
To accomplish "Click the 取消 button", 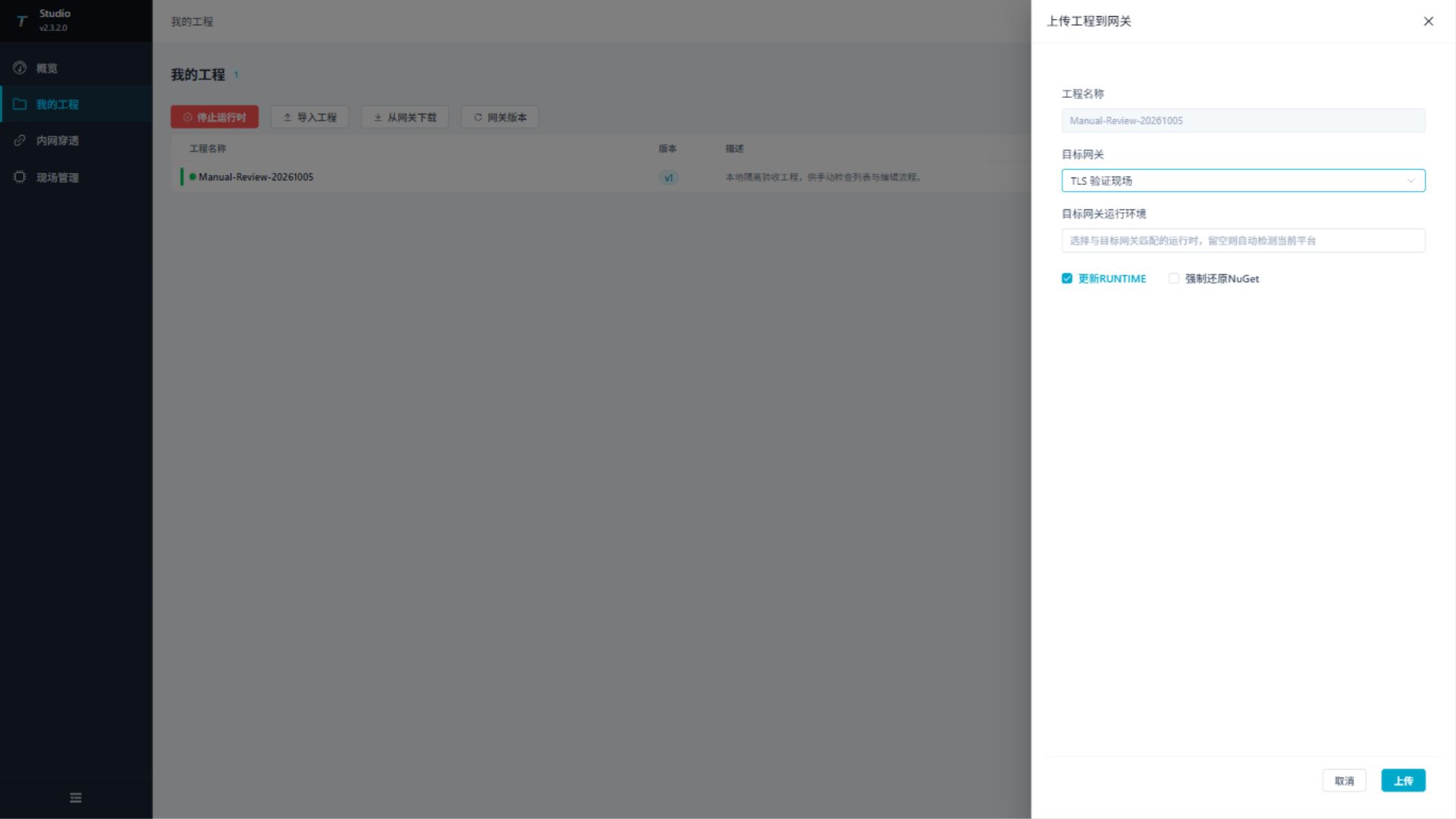I will 1345,780.
